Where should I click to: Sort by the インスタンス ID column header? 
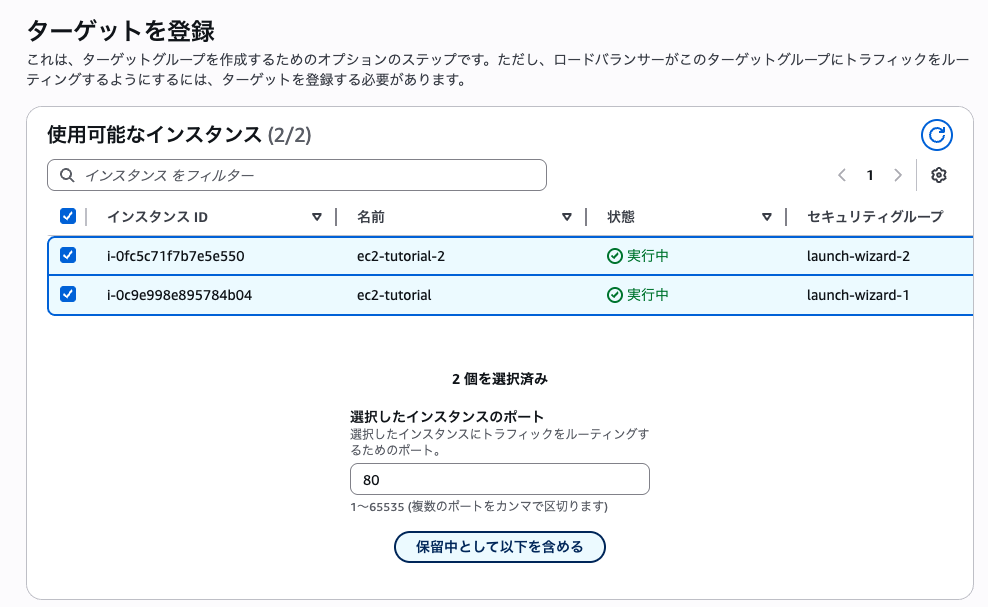pos(155,216)
